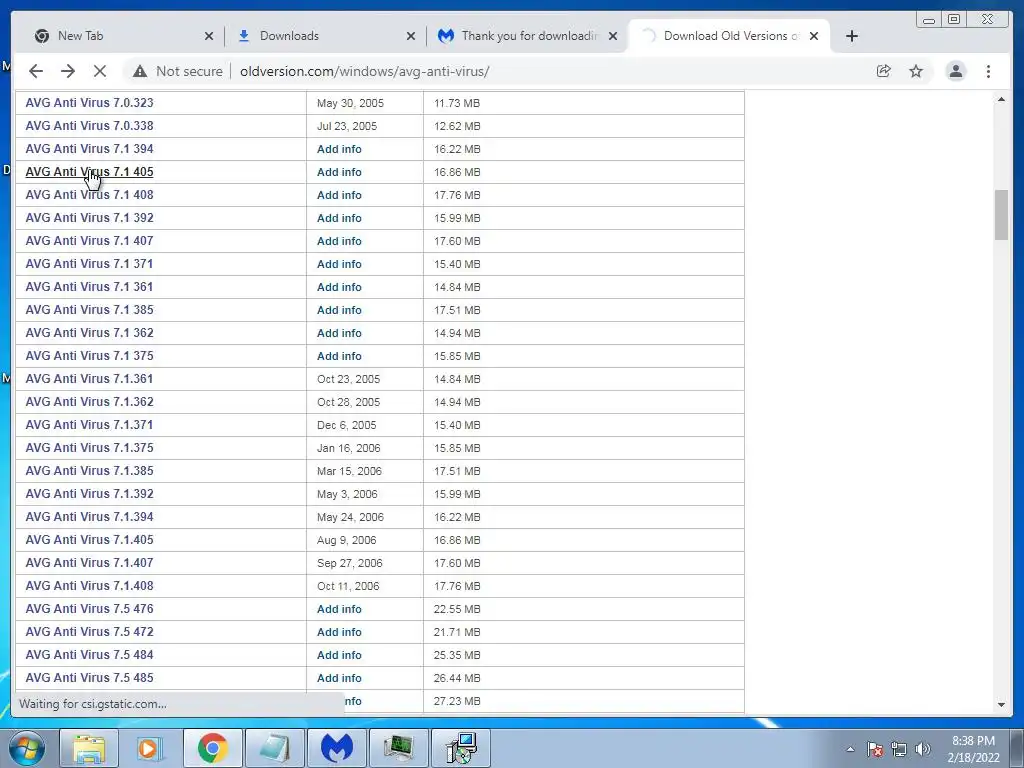Open the Chrome profile menu
This screenshot has height=768, width=1024.
[x=955, y=71]
